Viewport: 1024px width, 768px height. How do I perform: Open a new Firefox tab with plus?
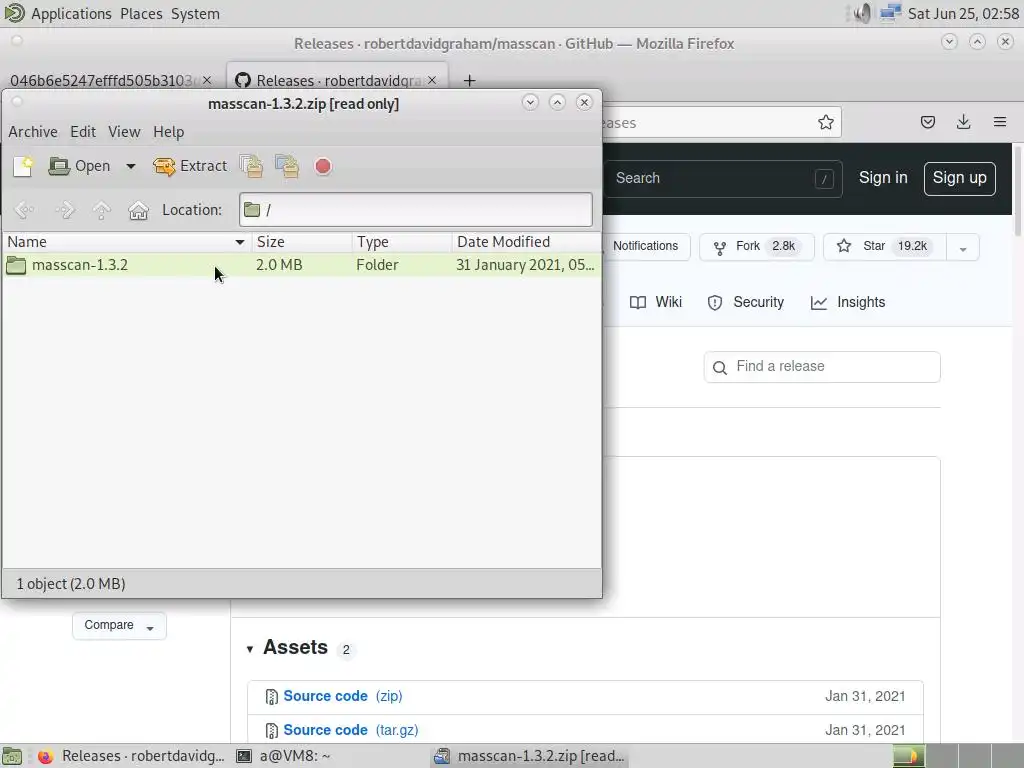click(469, 80)
